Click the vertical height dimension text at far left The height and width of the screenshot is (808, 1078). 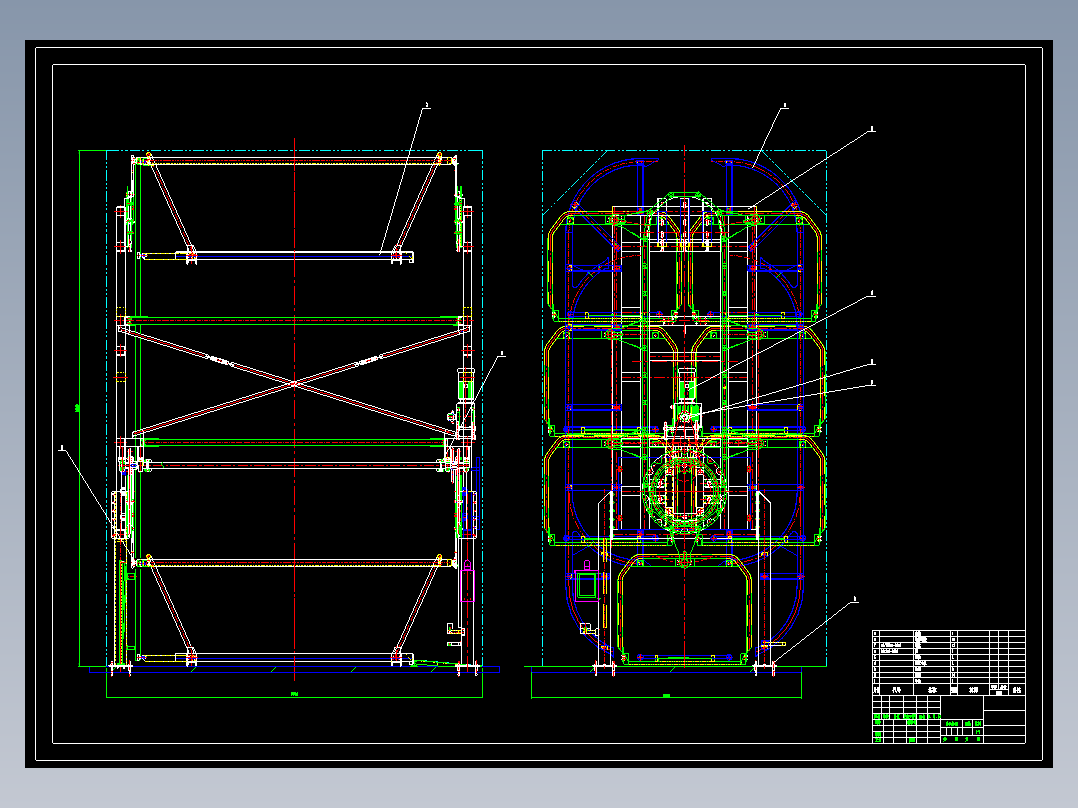tap(77, 409)
